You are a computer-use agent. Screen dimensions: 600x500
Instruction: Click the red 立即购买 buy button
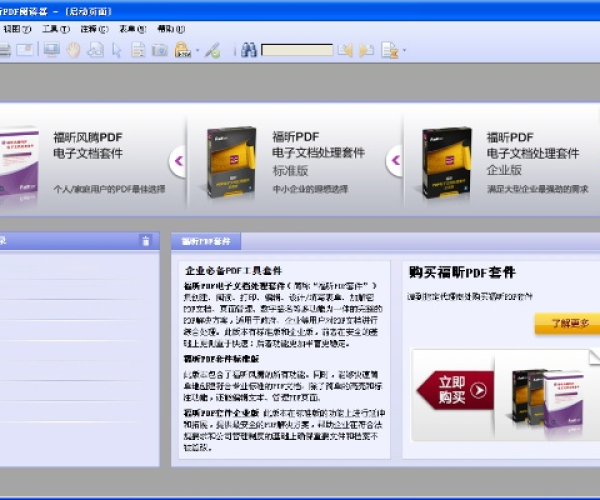pos(455,390)
